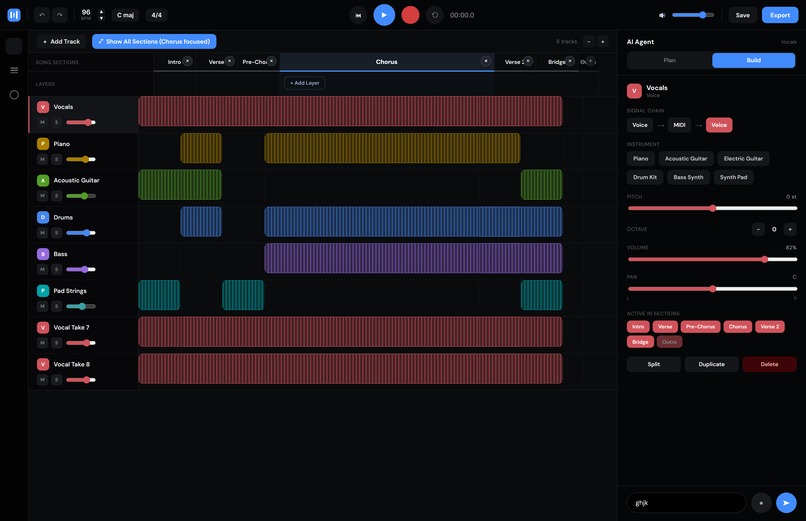
Task: Mute the Vocal Take 8 track
Action: point(43,380)
